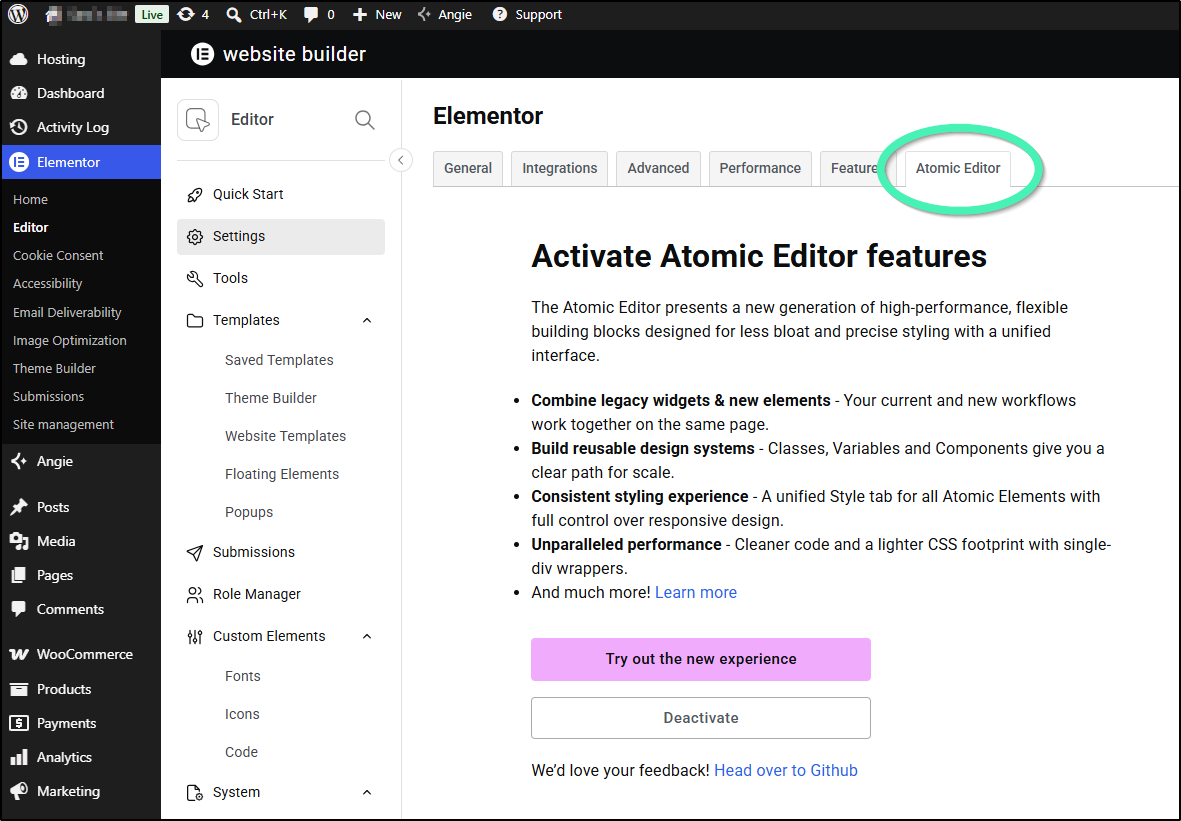Click the Editor cursor icon box
The height and width of the screenshot is (821, 1181).
click(x=198, y=120)
